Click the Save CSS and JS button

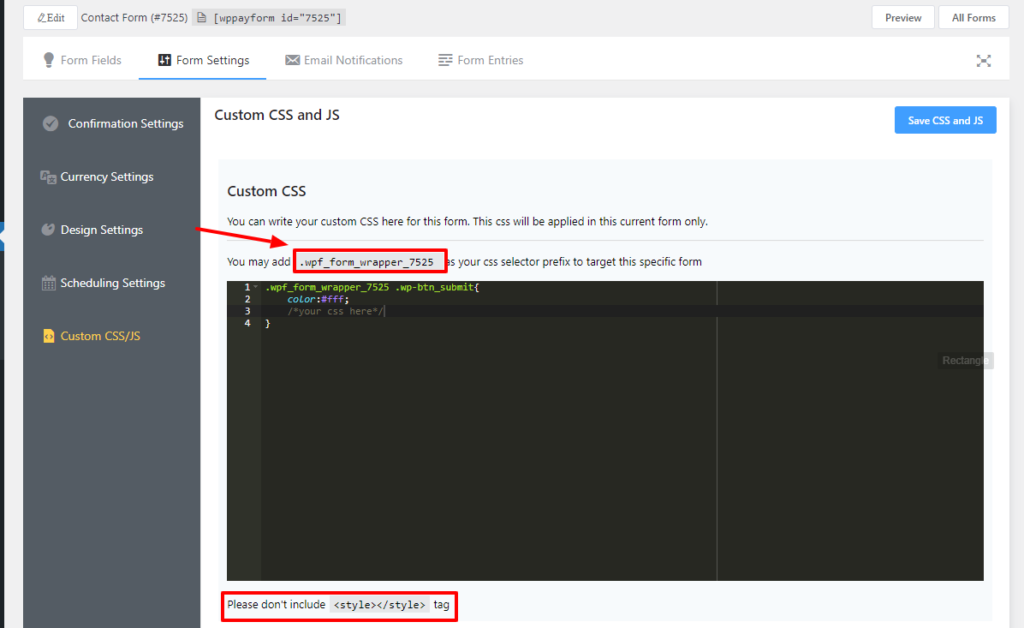coord(944,119)
